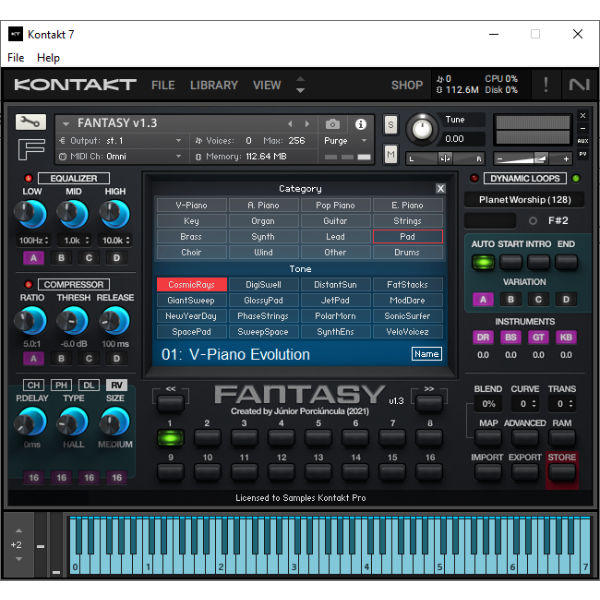Toggle Dynamic Loops red LED
The height and width of the screenshot is (600, 600).
(x=474, y=178)
